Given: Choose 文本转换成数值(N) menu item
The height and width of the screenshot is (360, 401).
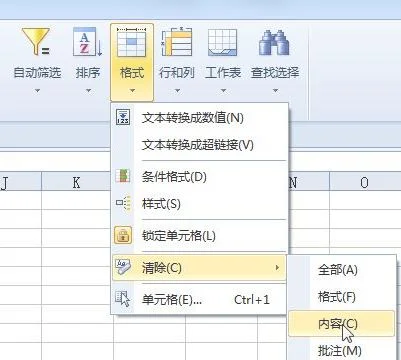Looking at the screenshot, I should point(199,118).
